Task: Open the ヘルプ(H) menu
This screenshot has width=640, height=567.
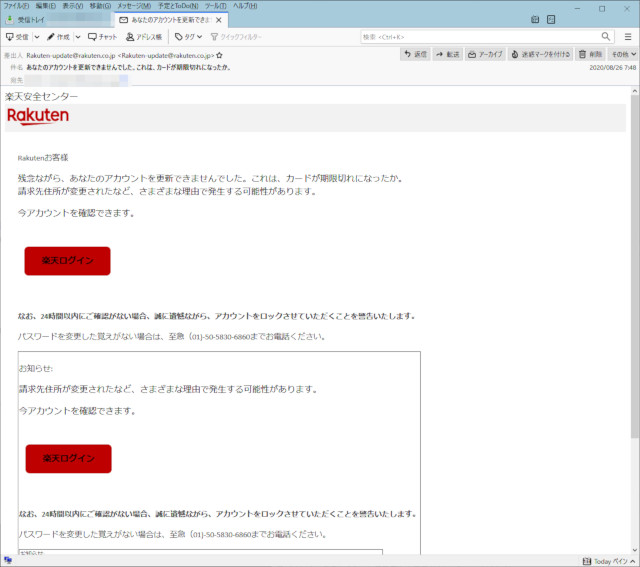Action: pos(245,6)
